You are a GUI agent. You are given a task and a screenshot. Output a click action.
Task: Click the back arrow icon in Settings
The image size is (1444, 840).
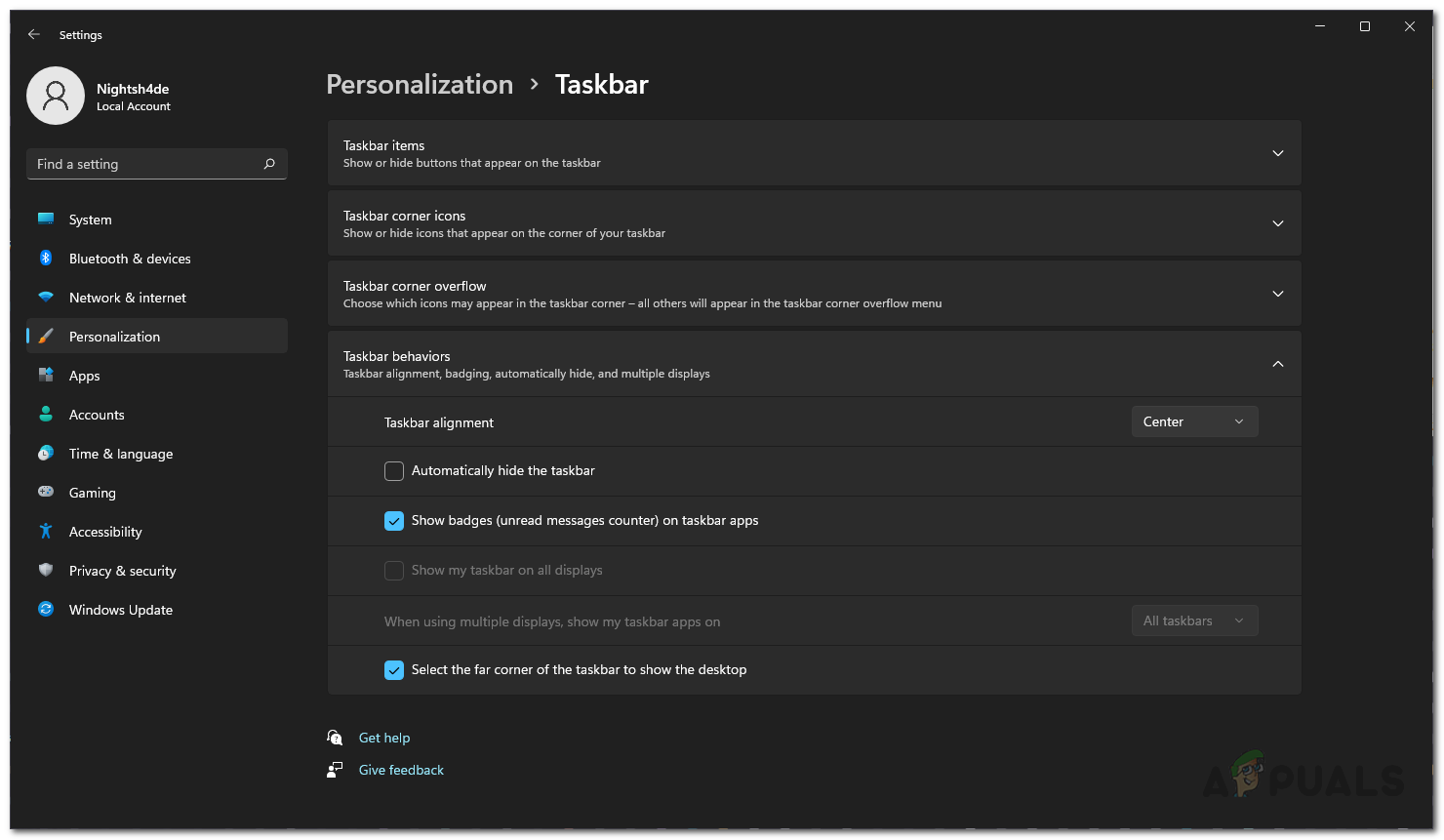(x=34, y=34)
